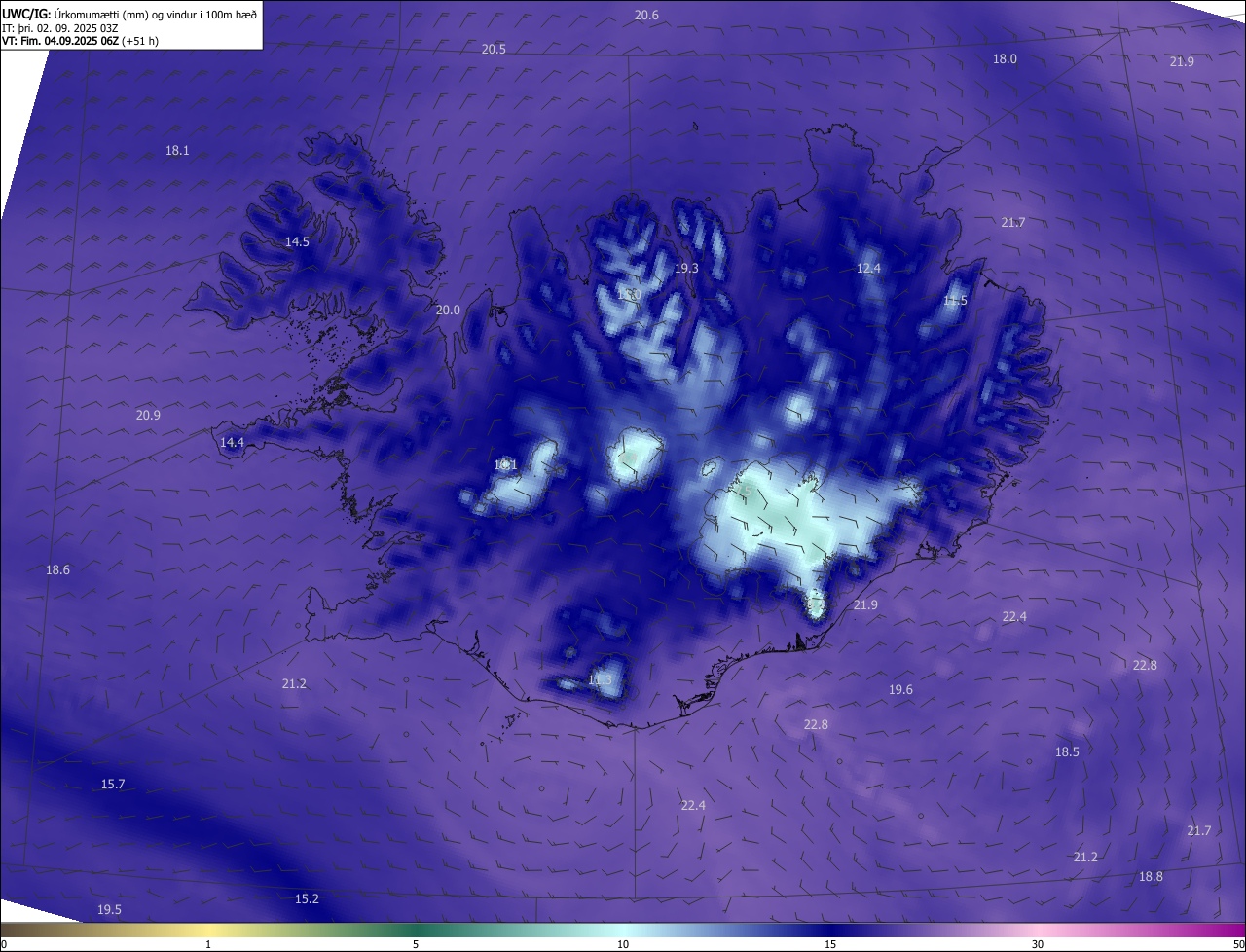The image size is (1246, 952).
Task: Click the 12.4 value label
Action: click(868, 268)
